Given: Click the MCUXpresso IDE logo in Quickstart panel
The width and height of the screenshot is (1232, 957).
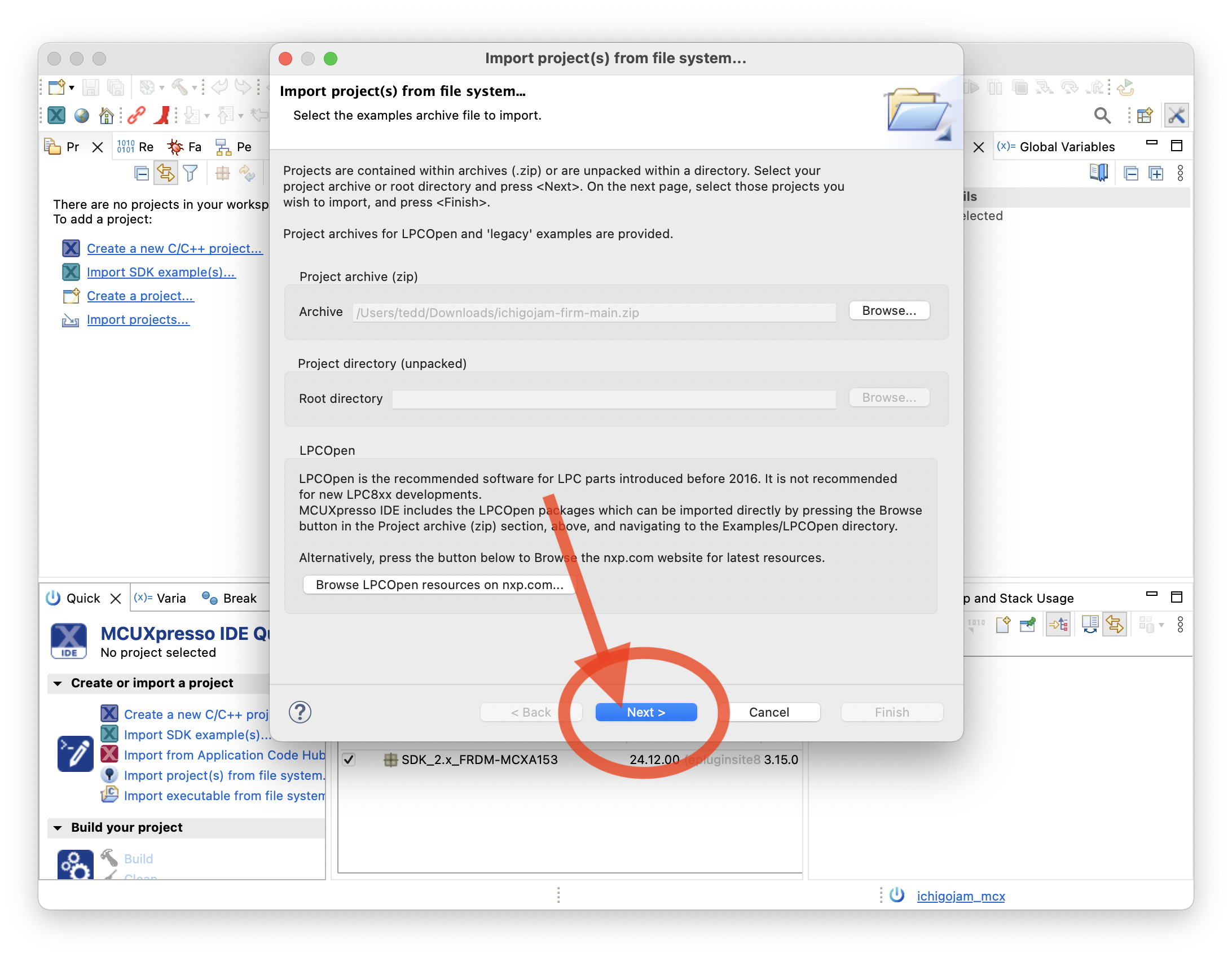Looking at the screenshot, I should (x=69, y=641).
